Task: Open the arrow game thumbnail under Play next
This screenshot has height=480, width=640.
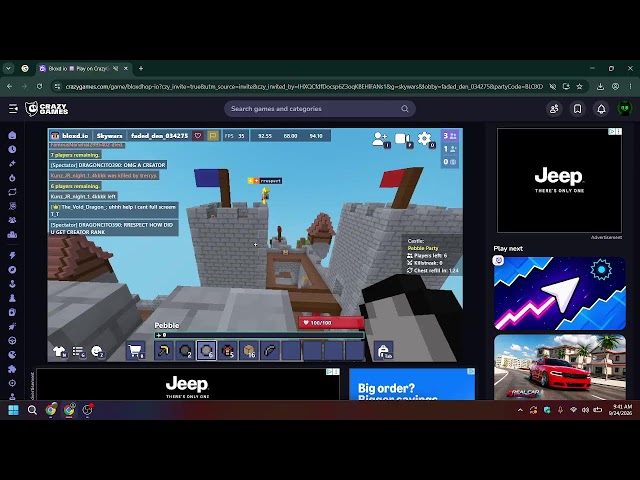Action: pyautogui.click(x=560, y=293)
